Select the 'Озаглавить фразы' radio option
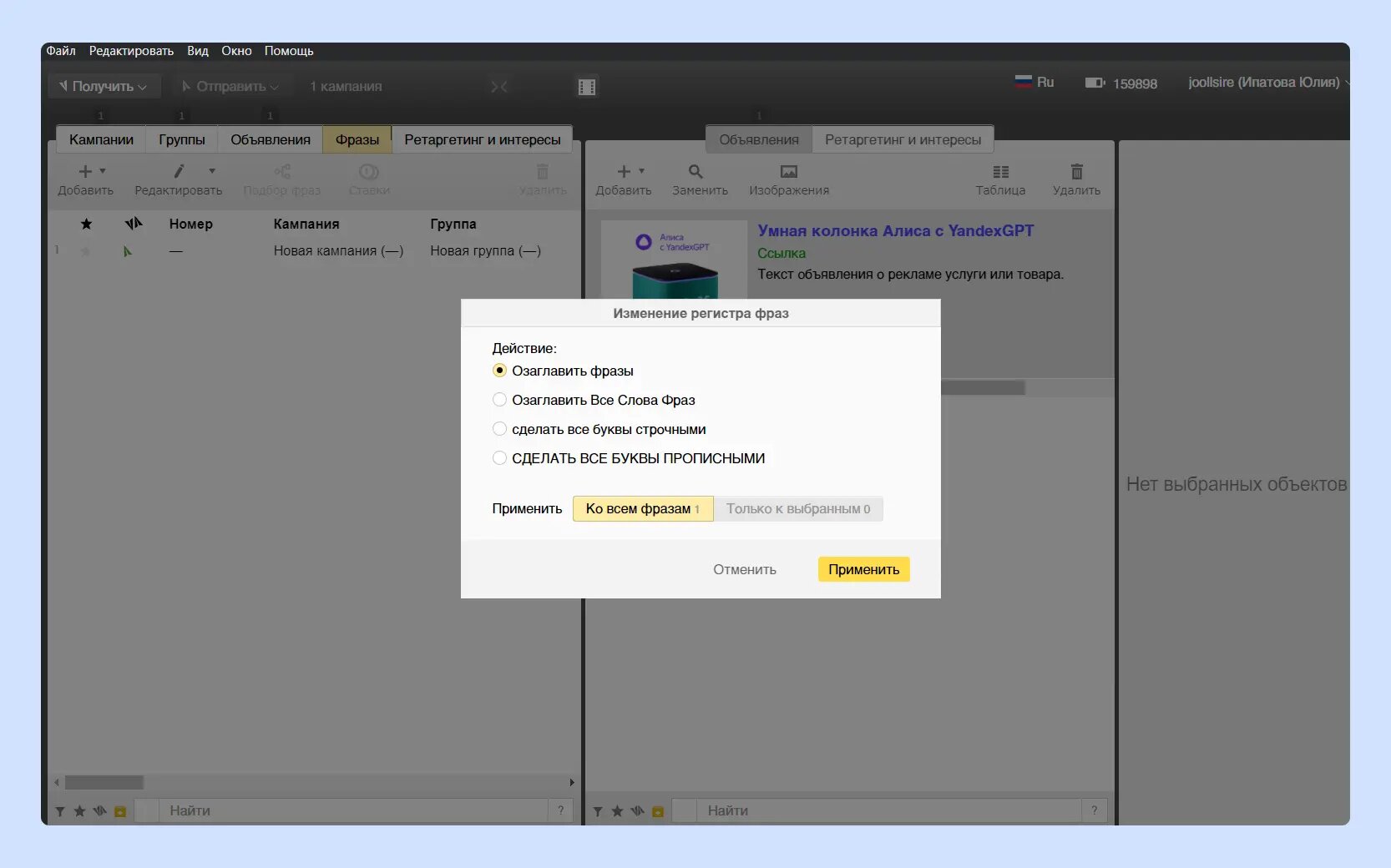Image resolution: width=1391 pixels, height=868 pixels. tap(499, 371)
